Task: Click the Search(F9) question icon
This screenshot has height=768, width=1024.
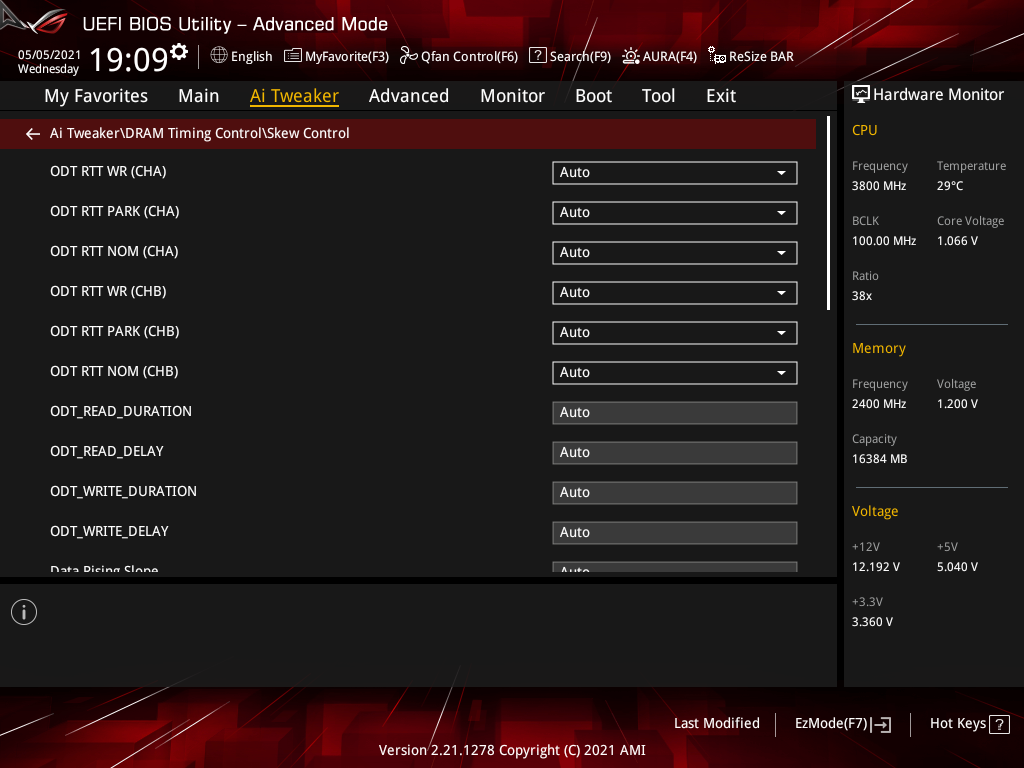Action: pos(537,56)
